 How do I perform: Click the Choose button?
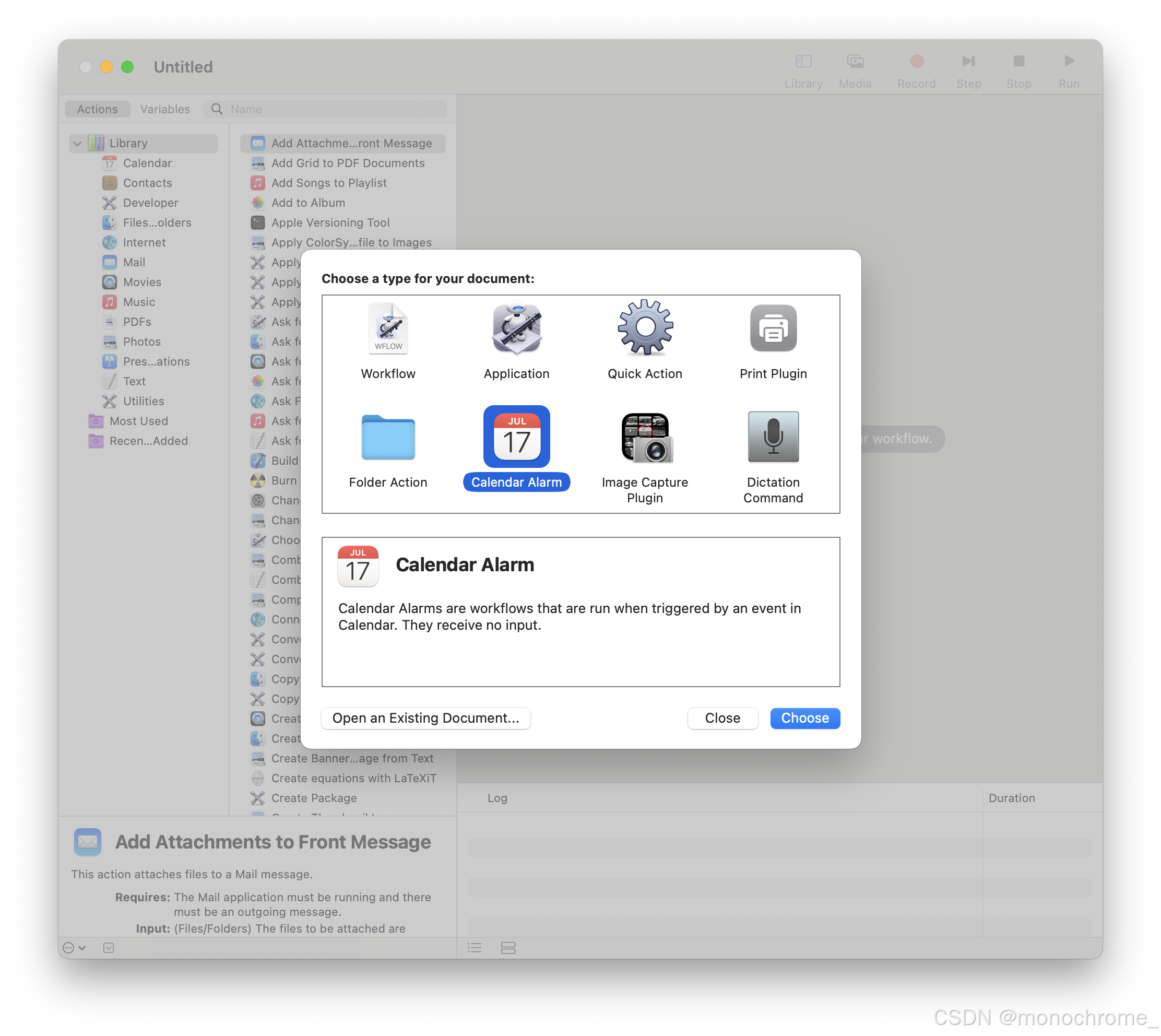point(804,718)
